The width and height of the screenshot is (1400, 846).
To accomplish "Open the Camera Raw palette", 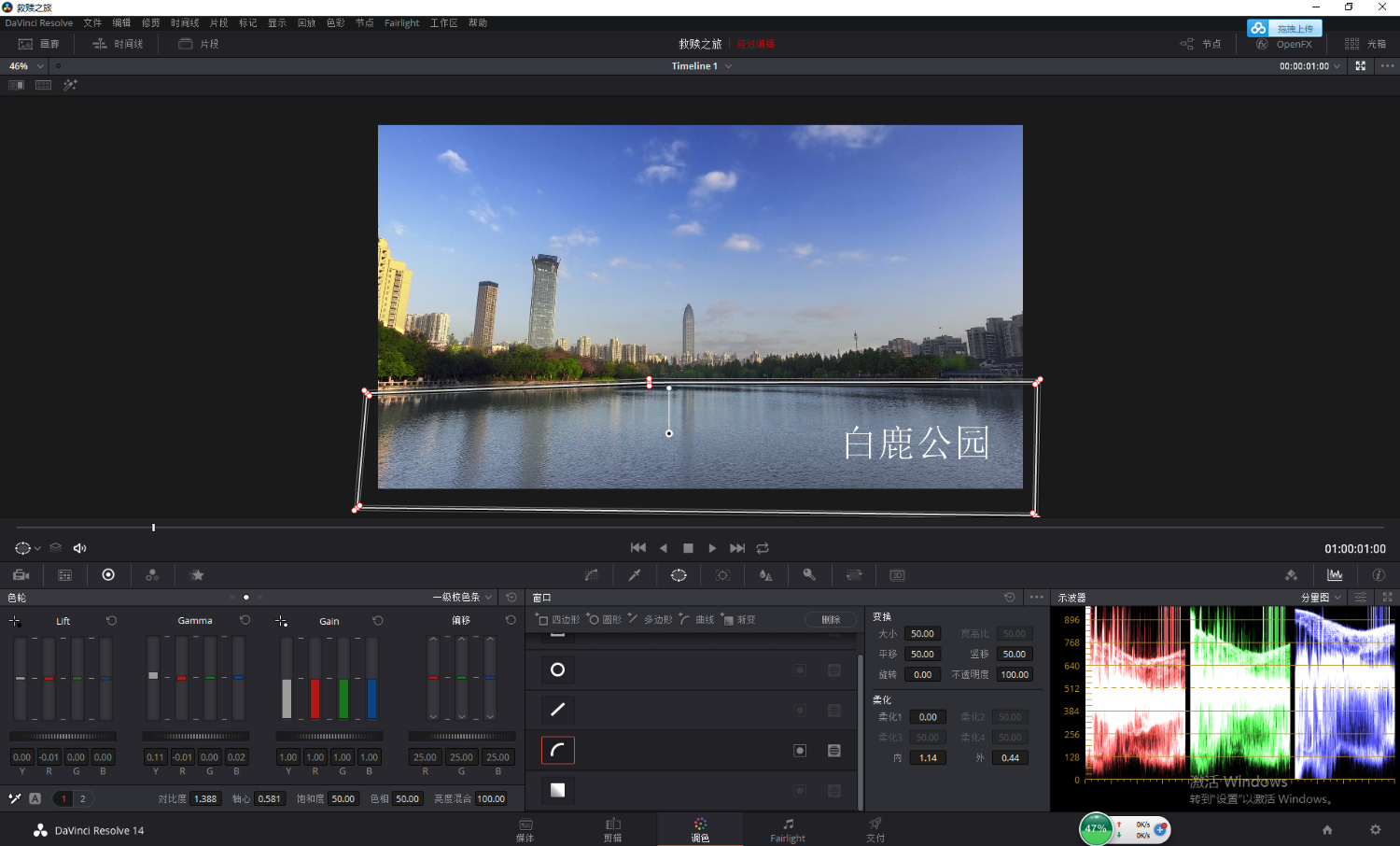I will [x=21, y=575].
